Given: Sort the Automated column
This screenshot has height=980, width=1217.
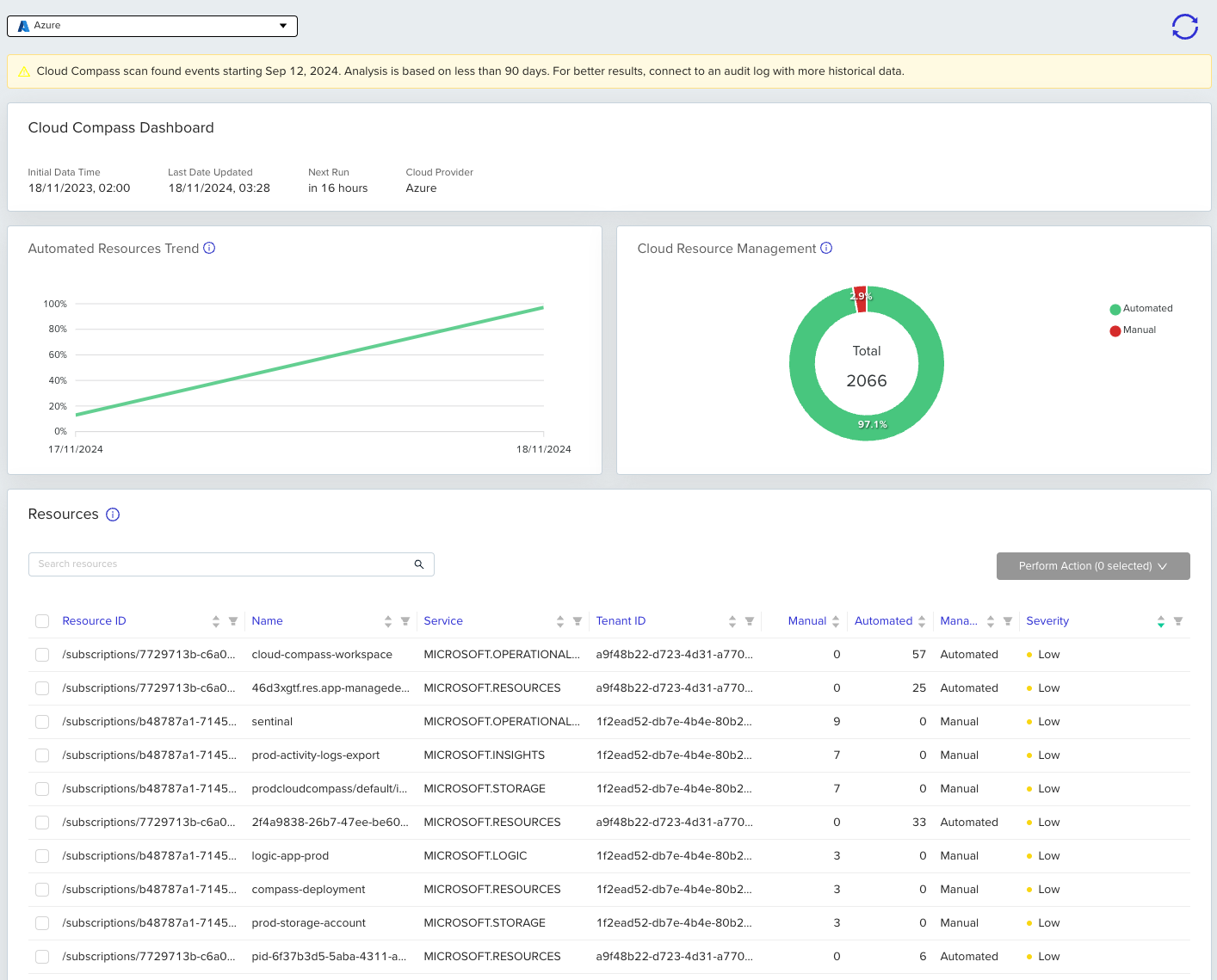Looking at the screenshot, I should click(x=922, y=621).
